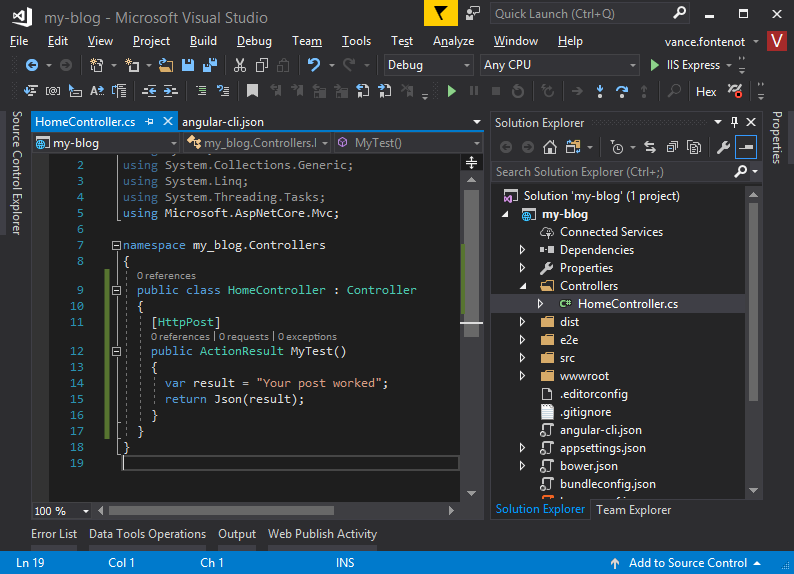The width and height of the screenshot is (794, 574).
Task: Open the Debug configuration dropdown
Action: pos(428,65)
